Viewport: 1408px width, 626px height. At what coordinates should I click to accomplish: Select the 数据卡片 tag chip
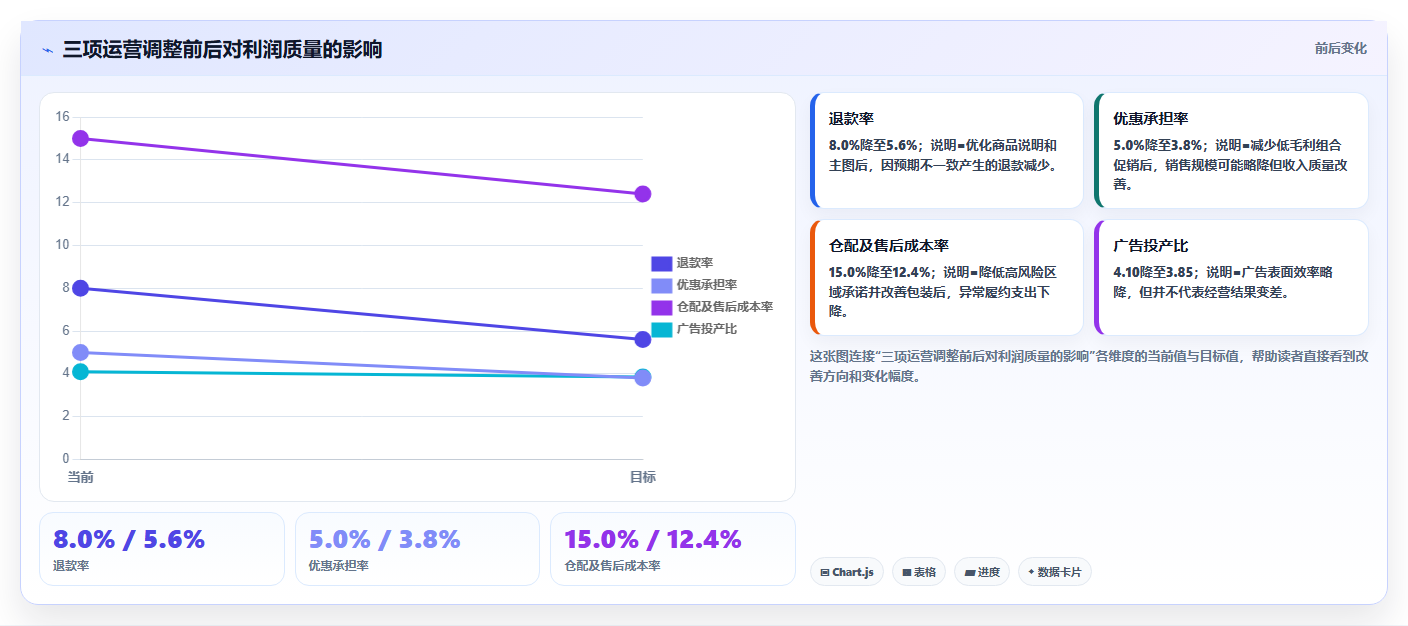tap(1055, 572)
